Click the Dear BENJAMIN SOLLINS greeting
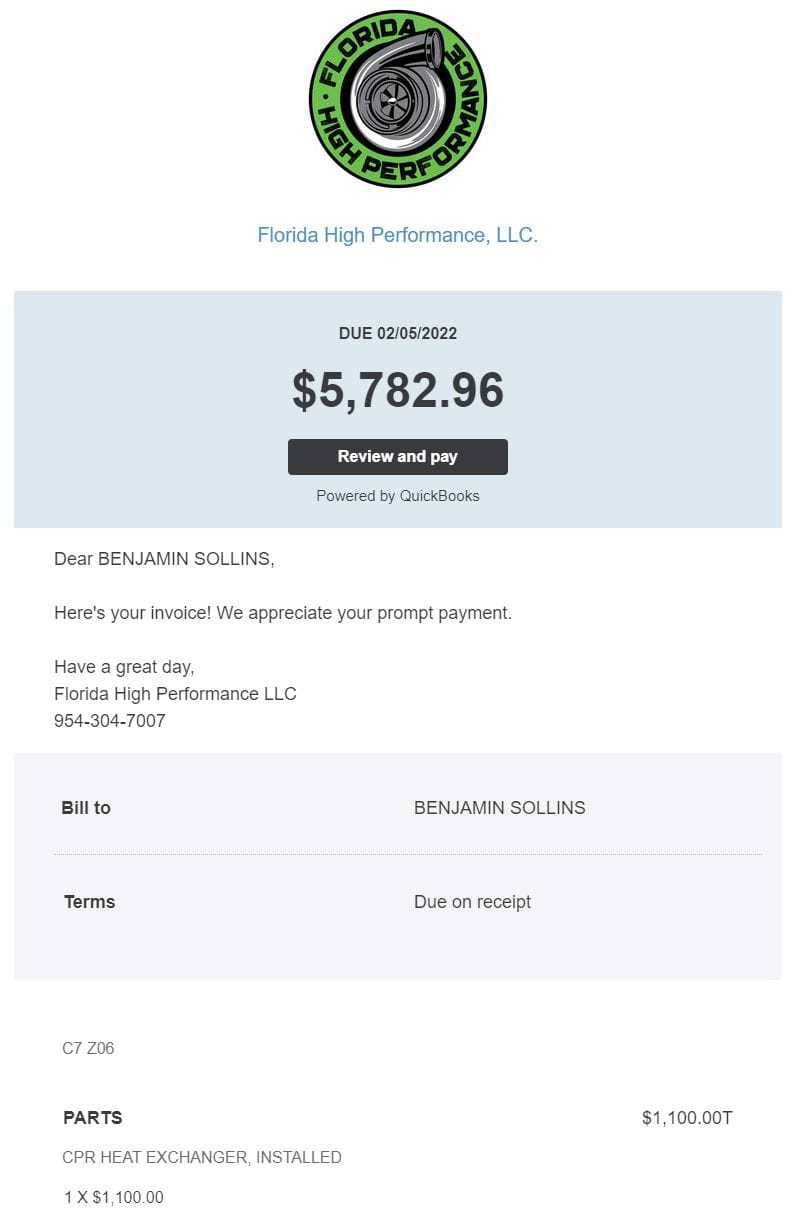This screenshot has height=1225, width=799. click(x=164, y=559)
